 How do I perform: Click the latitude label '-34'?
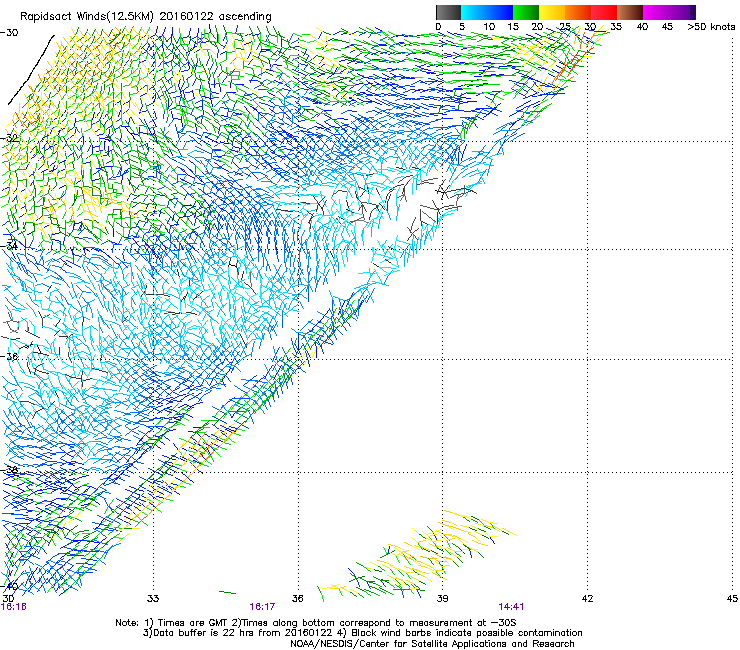point(9,246)
